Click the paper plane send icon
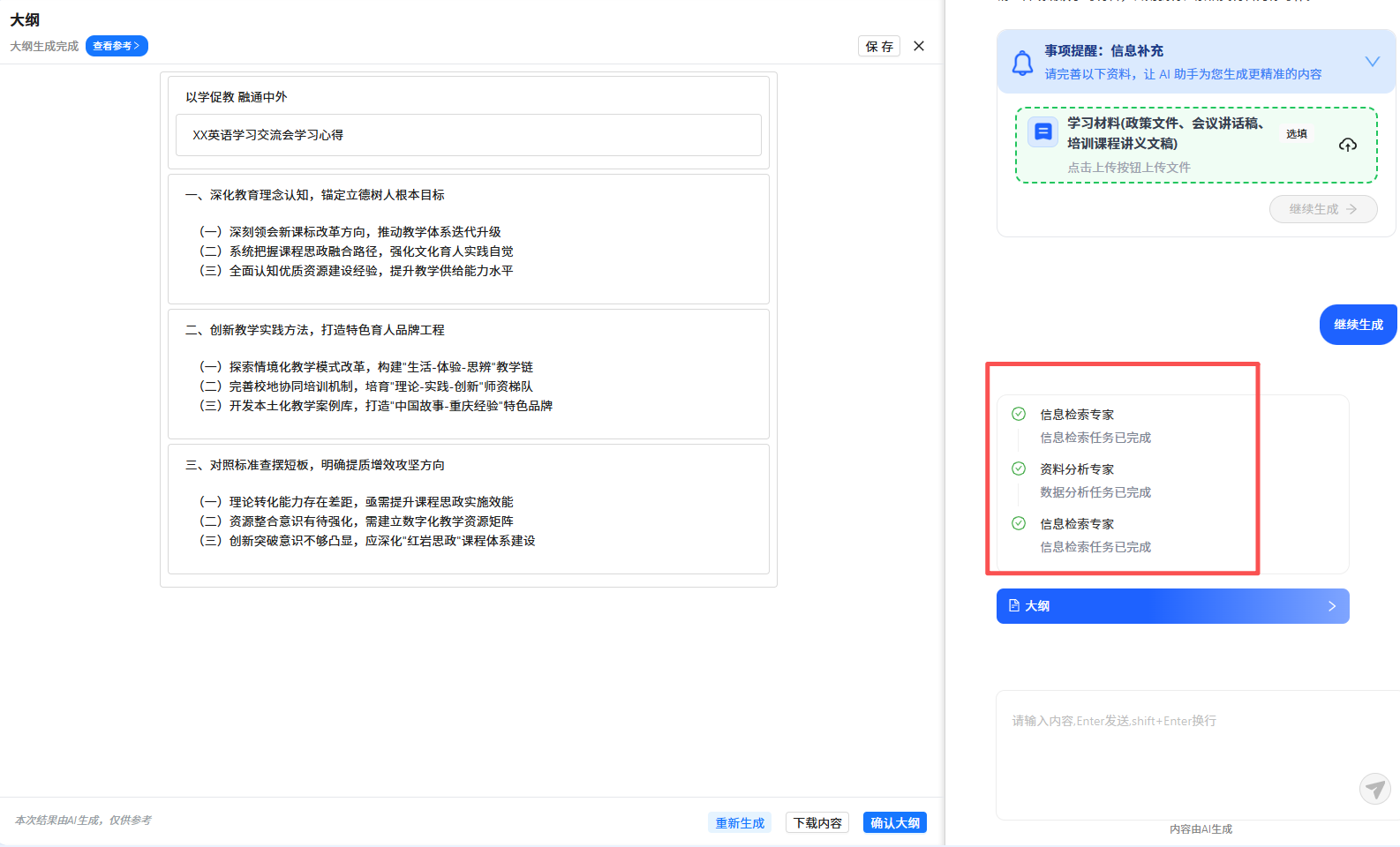 1374,788
